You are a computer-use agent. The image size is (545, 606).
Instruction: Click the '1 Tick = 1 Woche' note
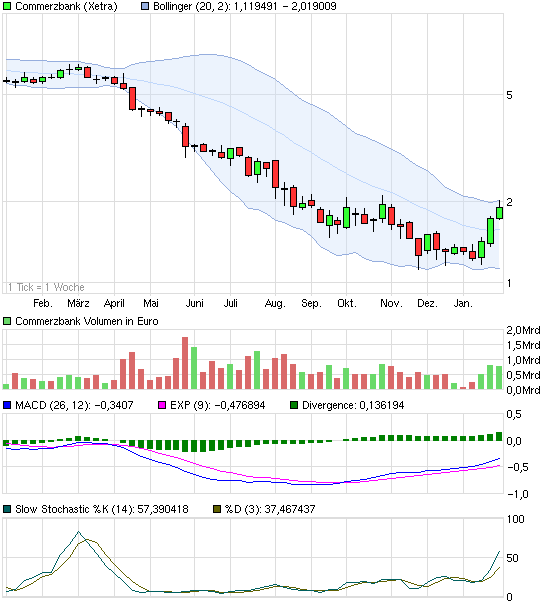[x=46, y=287]
